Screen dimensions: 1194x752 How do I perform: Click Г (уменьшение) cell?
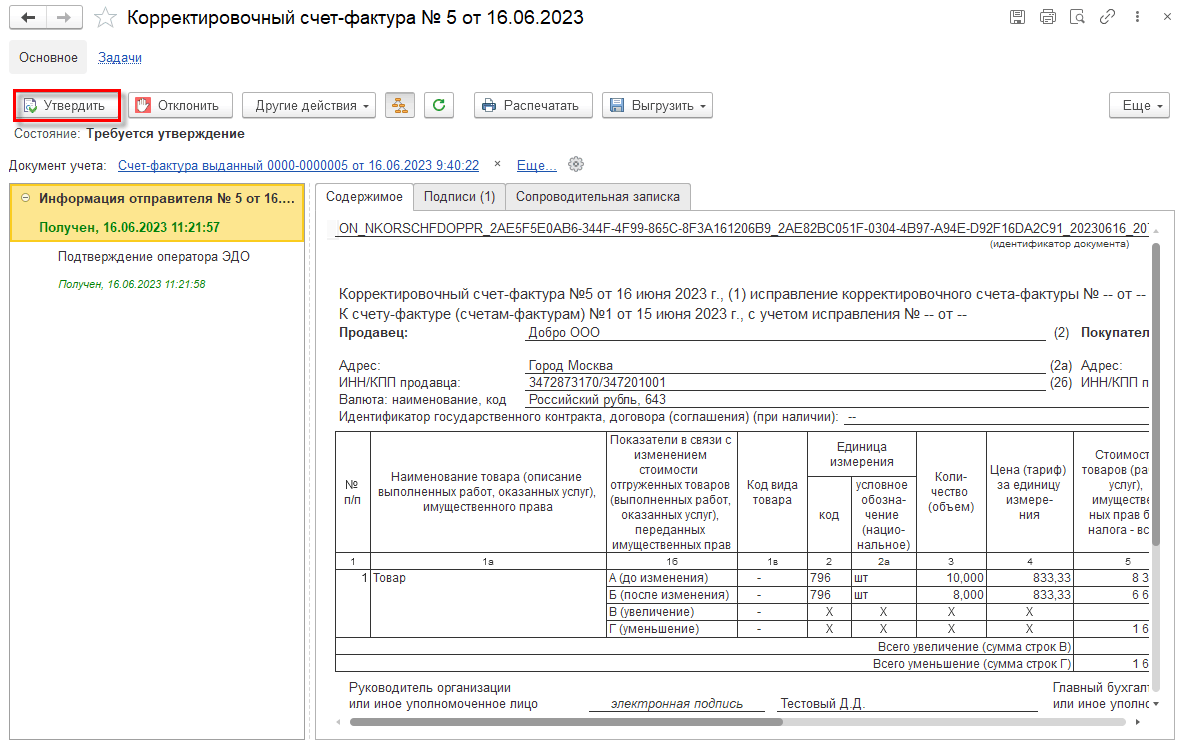pyautogui.click(x=672, y=629)
